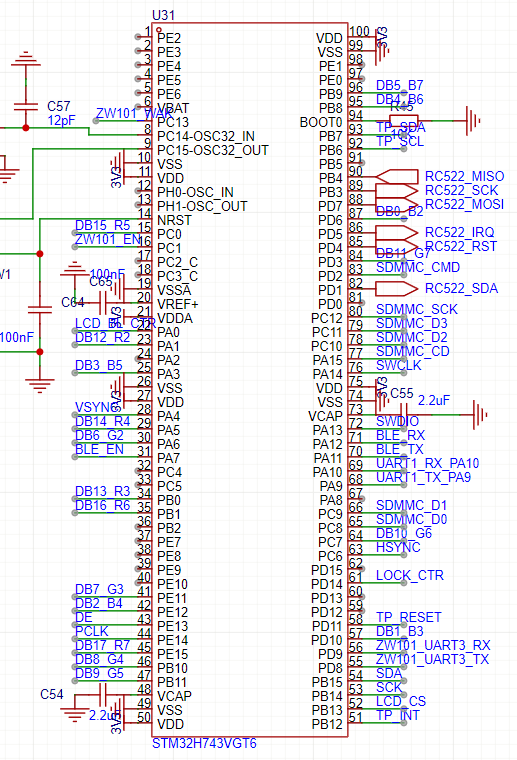Select the TP_INT net label

[398, 715]
